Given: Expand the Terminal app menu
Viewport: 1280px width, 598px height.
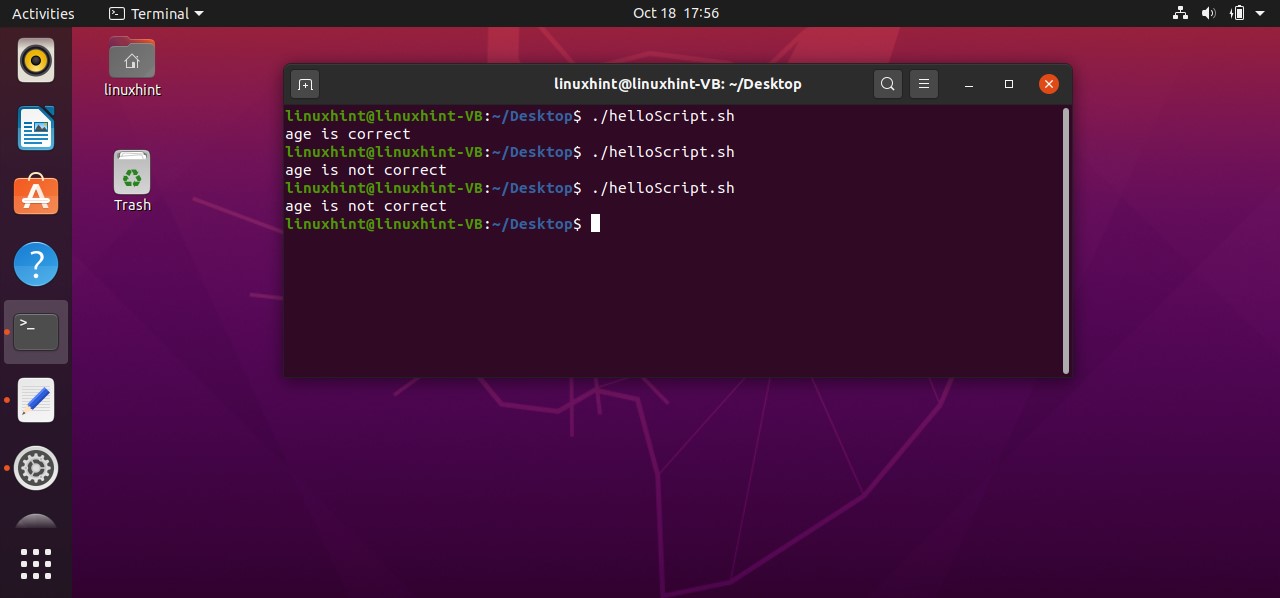Looking at the screenshot, I should [x=155, y=13].
